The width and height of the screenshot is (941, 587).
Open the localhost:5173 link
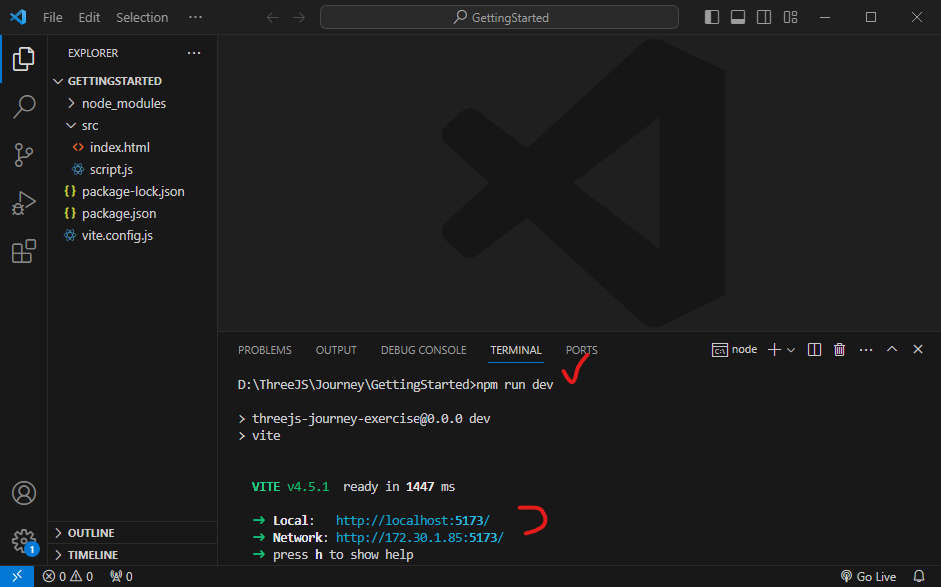coord(412,520)
